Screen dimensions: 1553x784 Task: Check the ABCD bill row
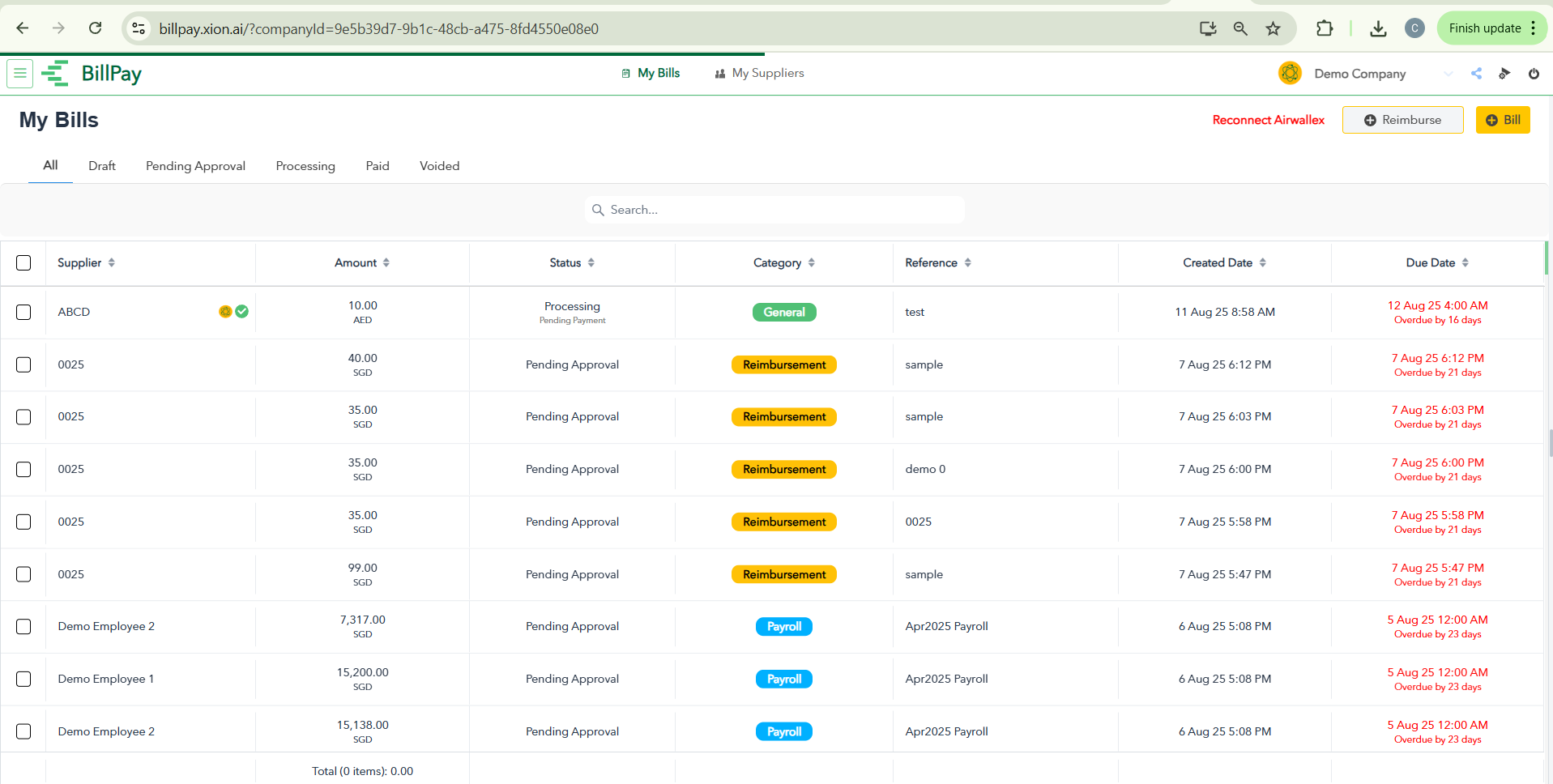[x=23, y=312]
